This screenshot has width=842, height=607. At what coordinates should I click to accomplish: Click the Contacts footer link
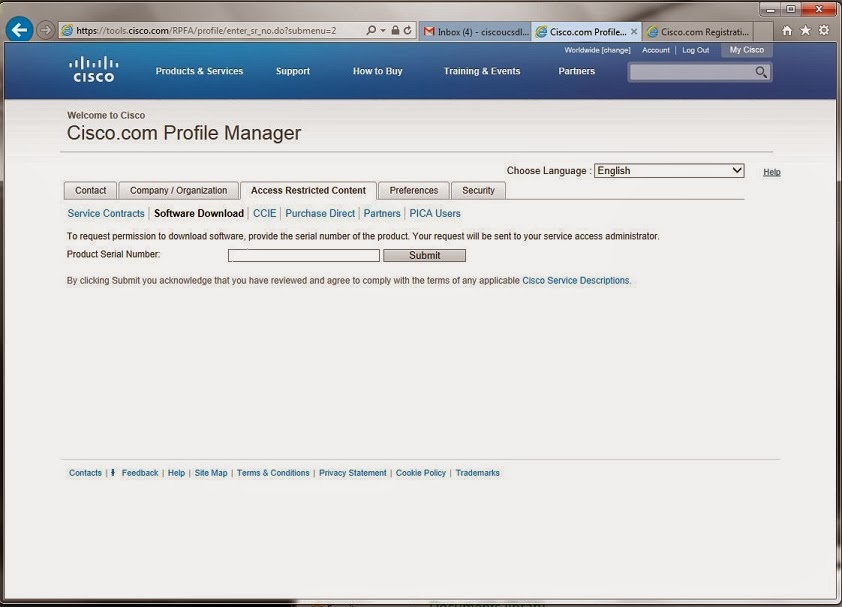point(85,473)
